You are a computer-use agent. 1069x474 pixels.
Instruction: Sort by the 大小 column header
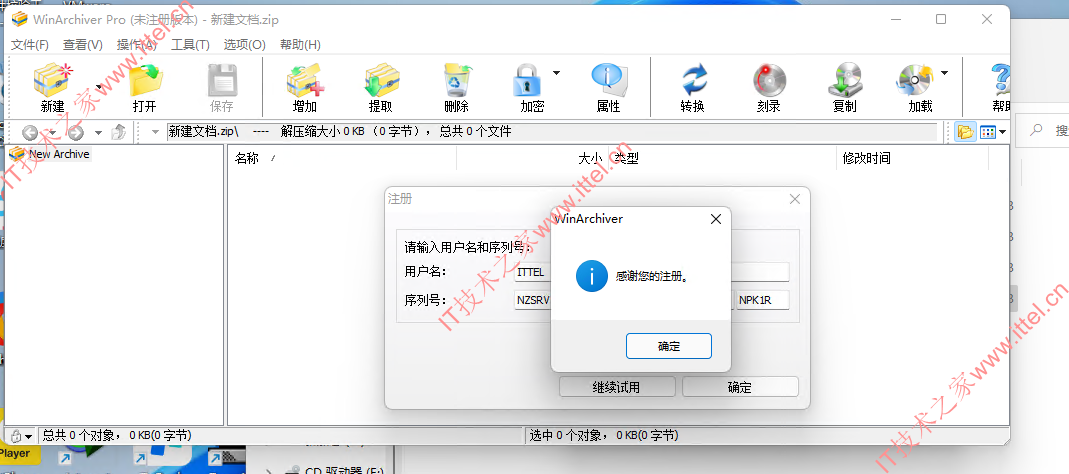(532, 158)
